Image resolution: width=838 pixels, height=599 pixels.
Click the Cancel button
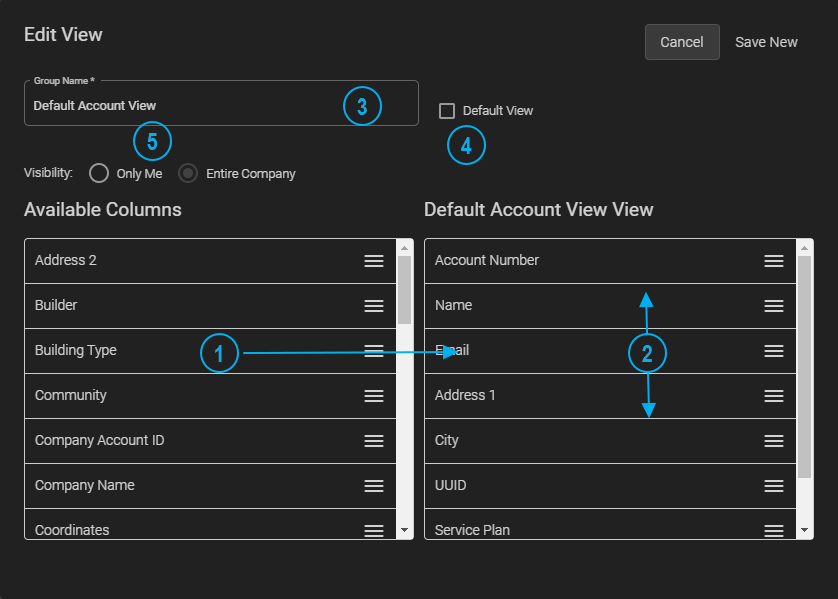click(x=682, y=42)
